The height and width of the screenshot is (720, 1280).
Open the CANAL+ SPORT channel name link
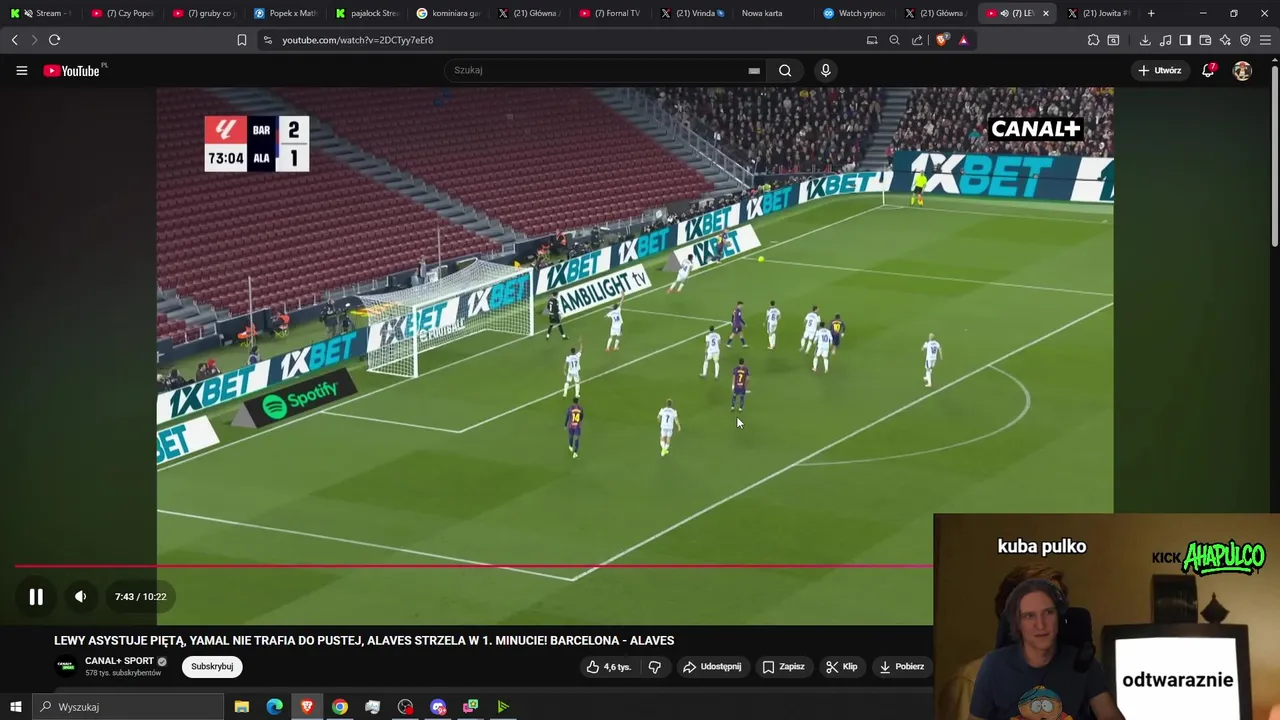(120, 661)
